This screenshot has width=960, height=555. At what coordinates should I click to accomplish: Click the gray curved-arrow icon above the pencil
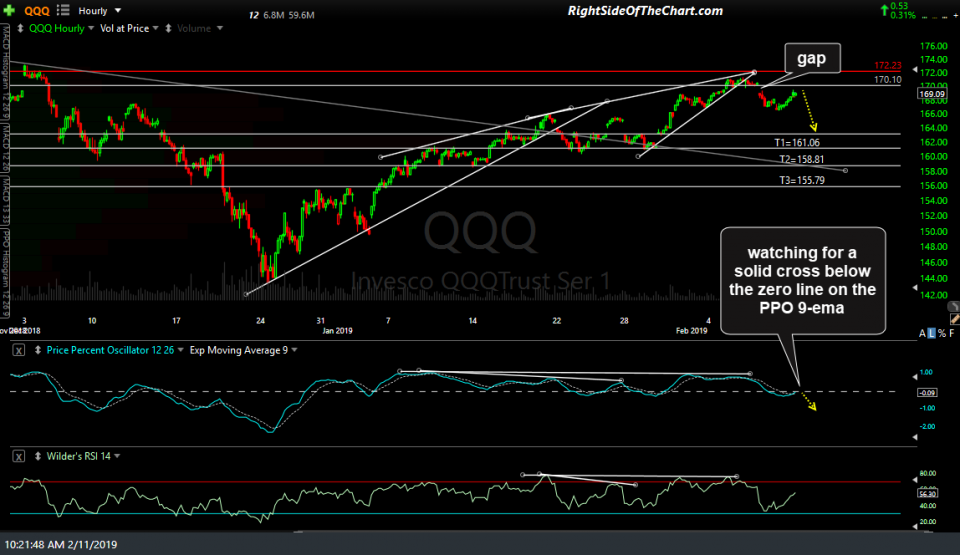point(953,306)
